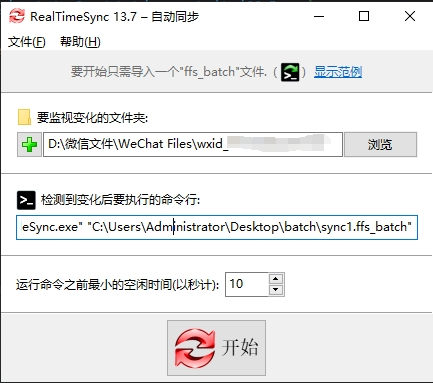Click the black command prompt icon beside 检测到变化后要执行的命令行
The height and width of the screenshot is (383, 433).
tap(26, 200)
